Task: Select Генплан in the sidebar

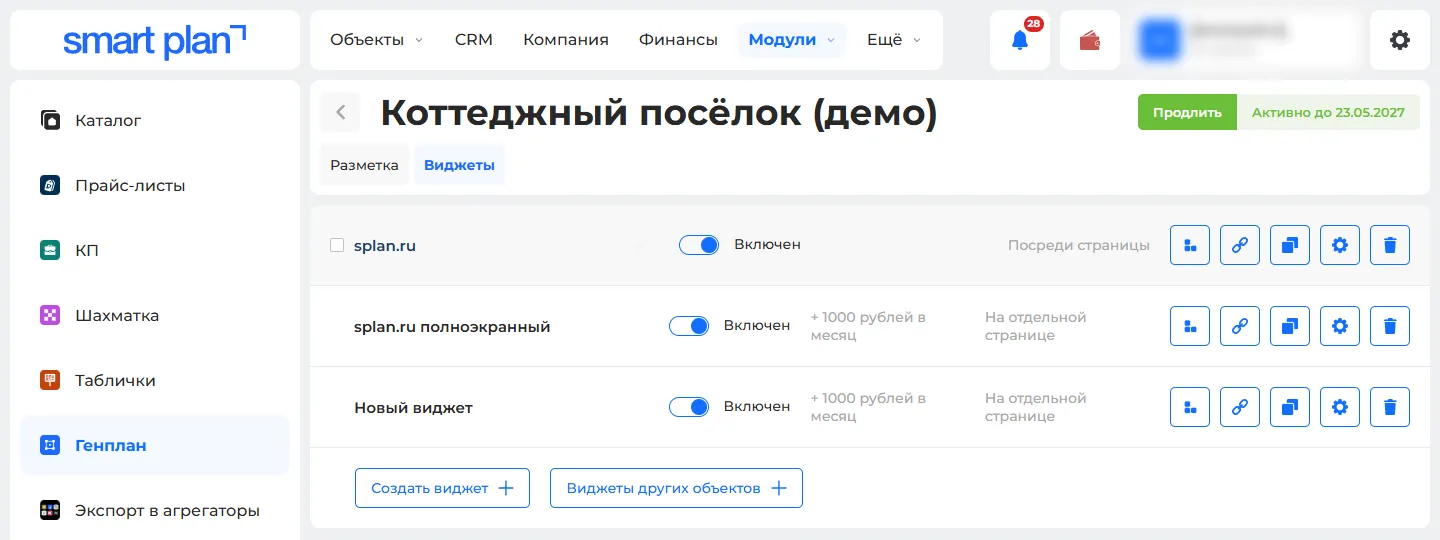Action: click(155, 445)
